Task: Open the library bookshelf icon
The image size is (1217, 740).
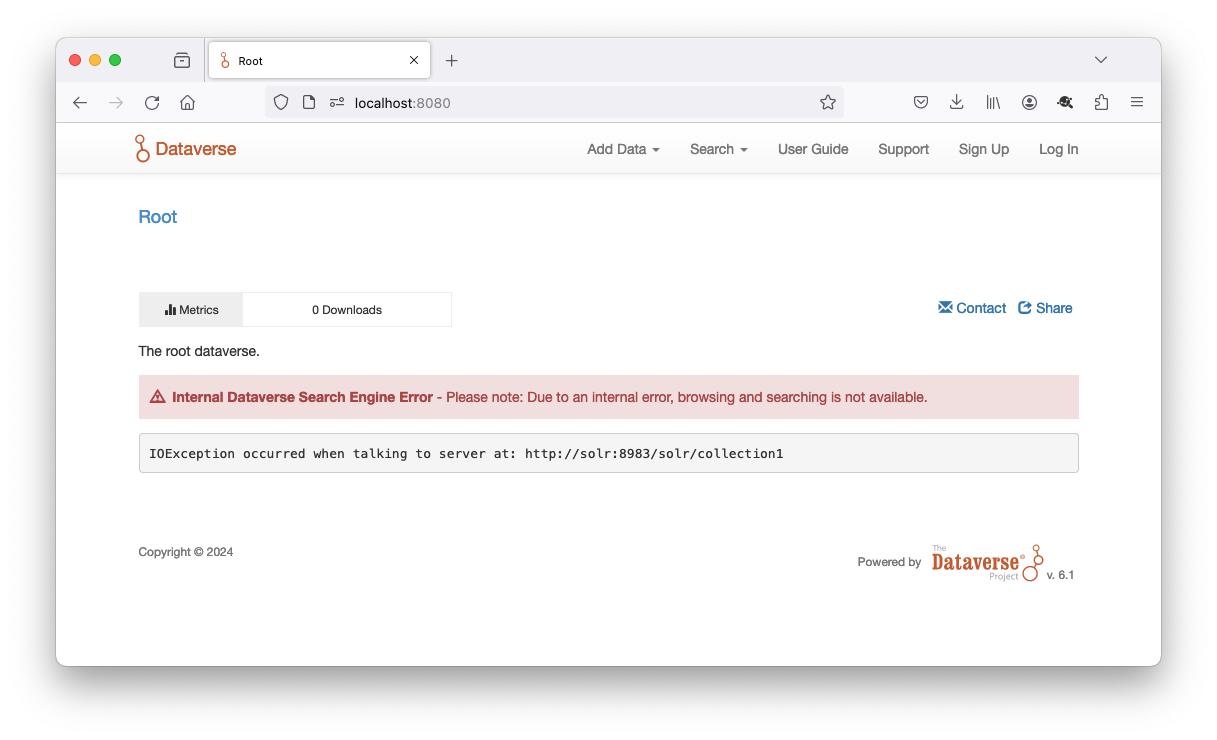Action: (993, 102)
